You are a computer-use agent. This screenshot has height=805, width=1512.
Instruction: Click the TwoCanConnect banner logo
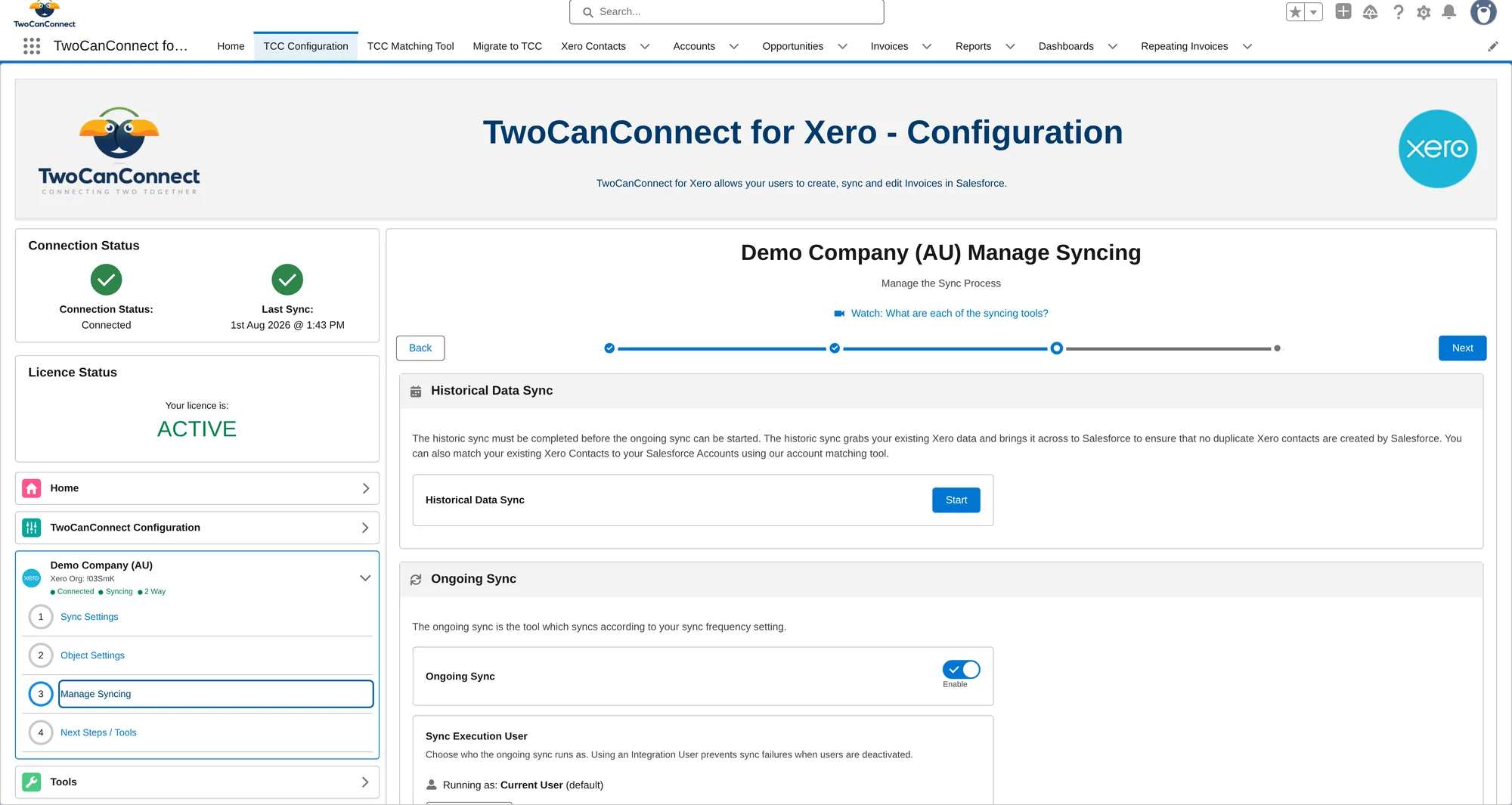click(x=119, y=150)
